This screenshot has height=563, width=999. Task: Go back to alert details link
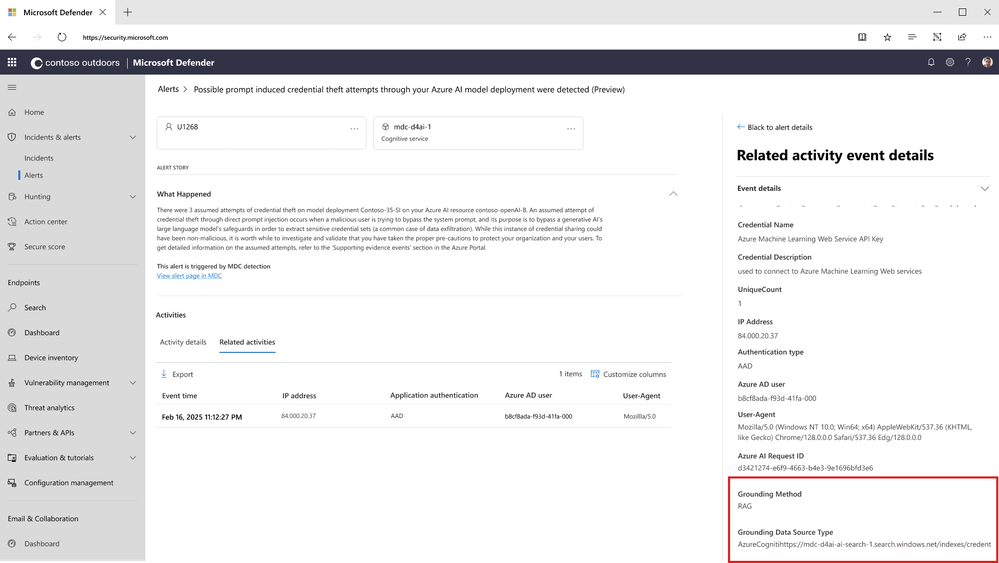pyautogui.click(x=775, y=127)
